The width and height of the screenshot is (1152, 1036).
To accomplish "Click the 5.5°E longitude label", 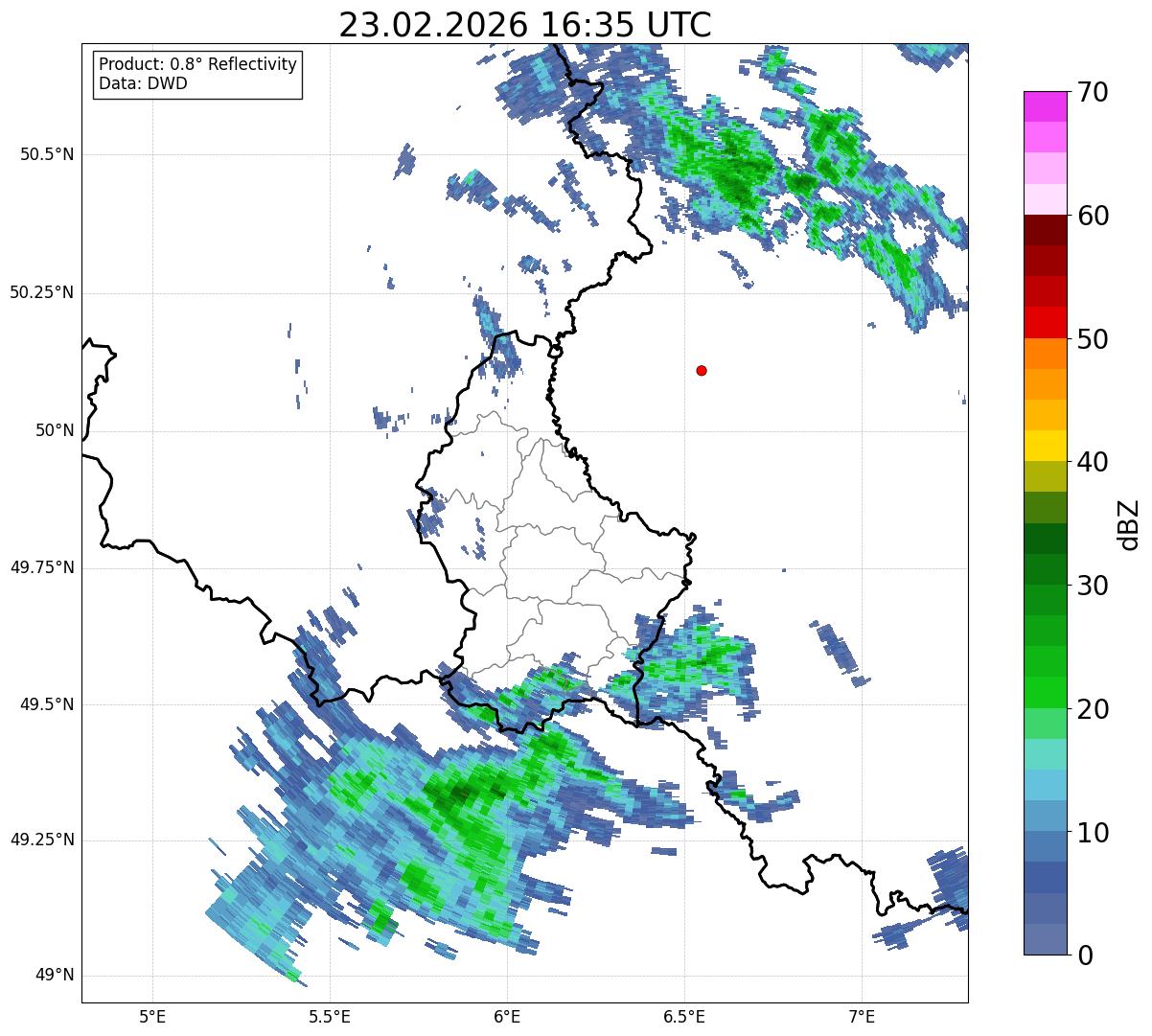I will tap(330, 1016).
